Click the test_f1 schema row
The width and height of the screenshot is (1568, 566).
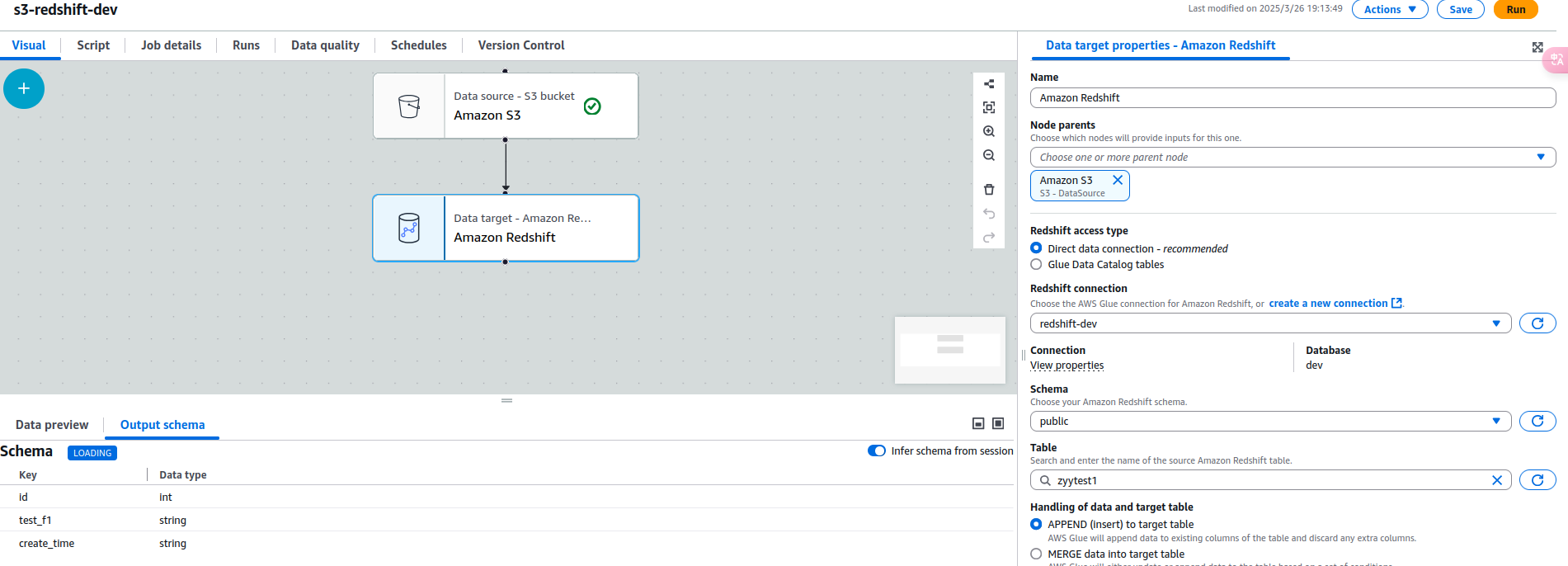point(506,520)
